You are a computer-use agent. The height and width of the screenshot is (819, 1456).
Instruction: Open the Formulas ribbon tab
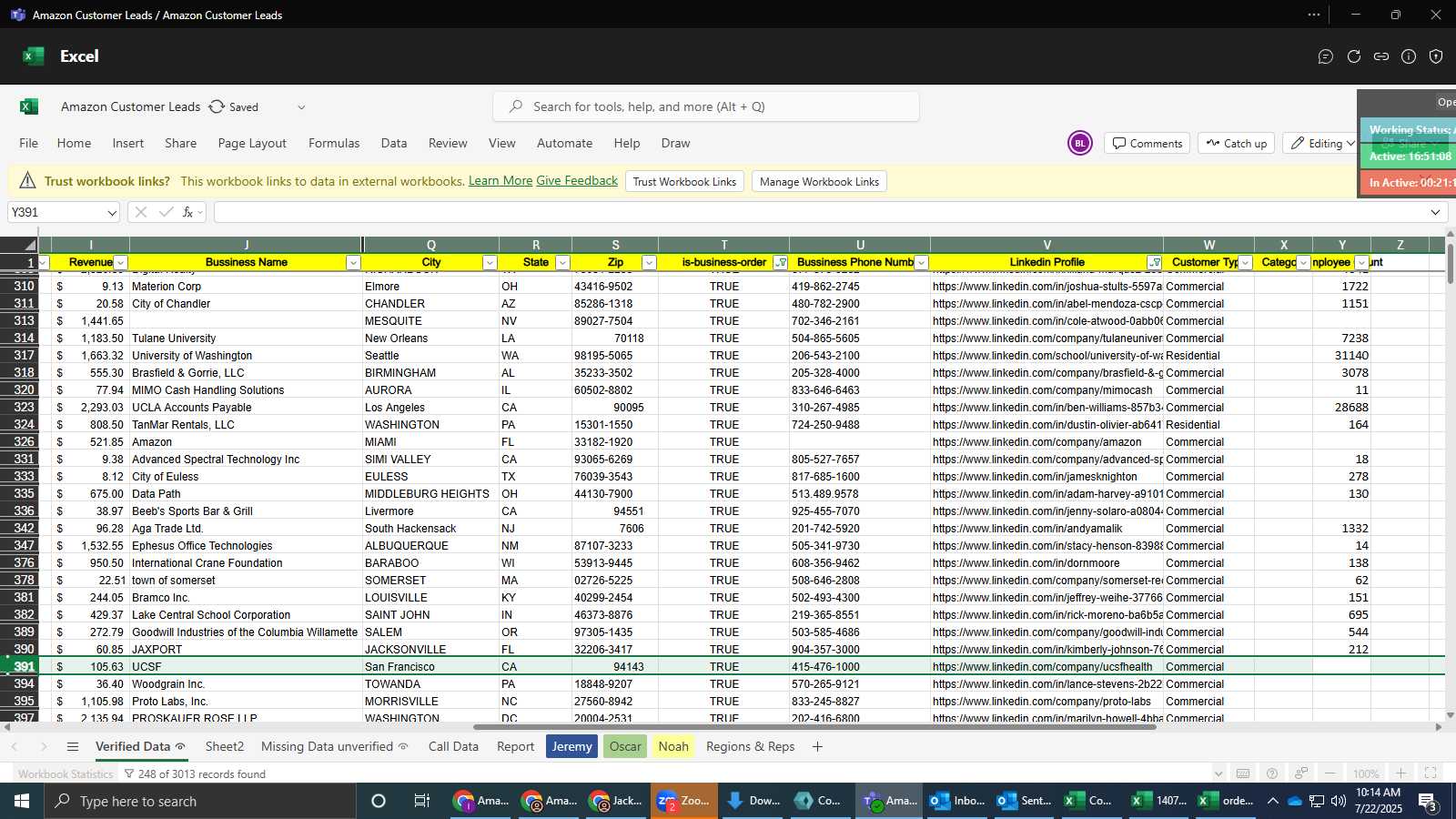pyautogui.click(x=334, y=143)
